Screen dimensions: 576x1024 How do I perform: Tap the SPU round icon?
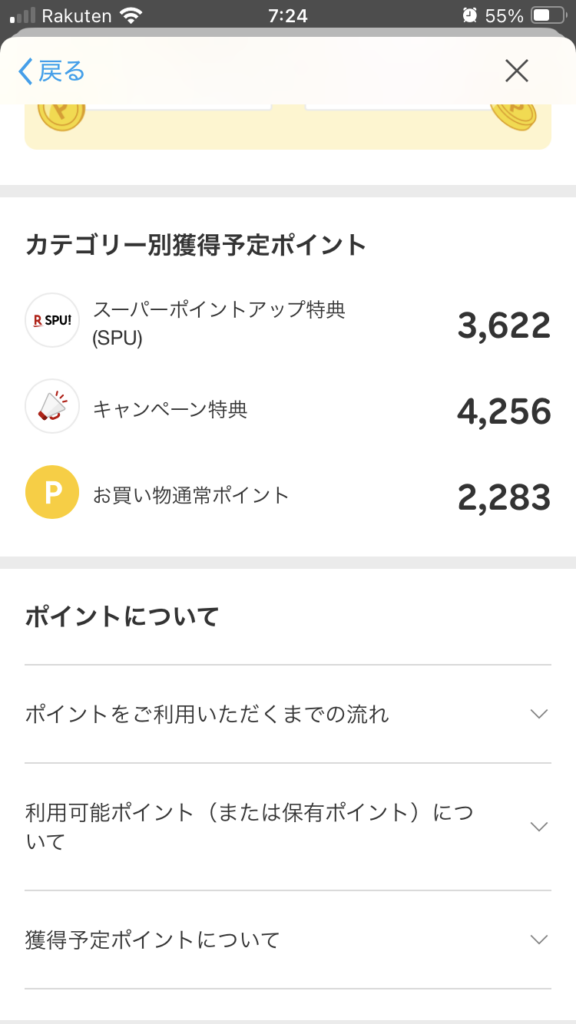click(x=52, y=320)
